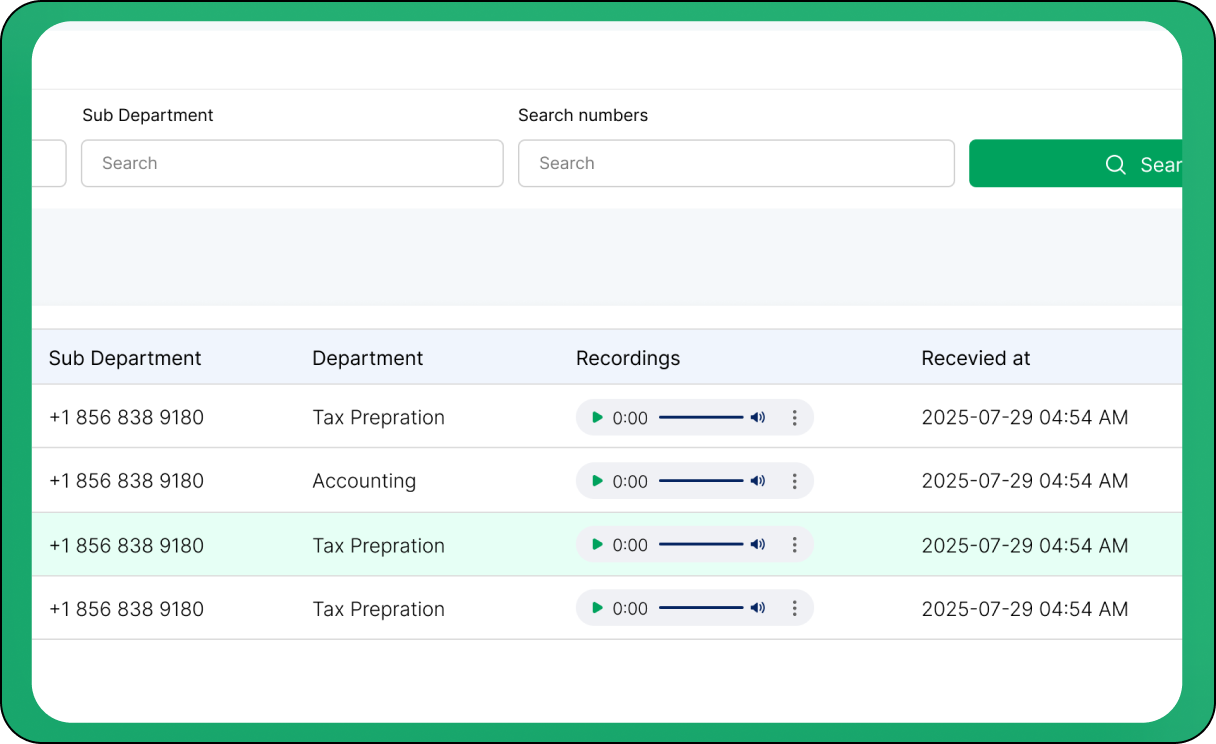The width and height of the screenshot is (1216, 744).
Task: Focus the Sub Department search field
Action: tap(292, 164)
